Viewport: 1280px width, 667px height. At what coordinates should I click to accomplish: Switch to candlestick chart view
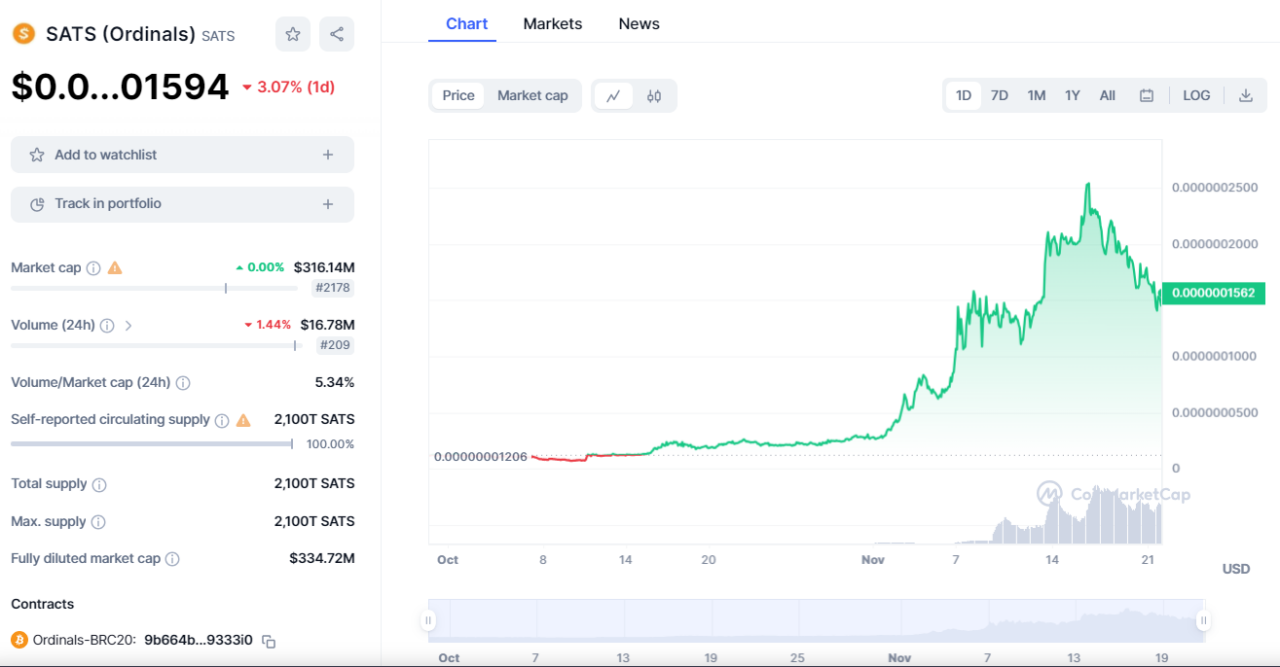coord(654,95)
